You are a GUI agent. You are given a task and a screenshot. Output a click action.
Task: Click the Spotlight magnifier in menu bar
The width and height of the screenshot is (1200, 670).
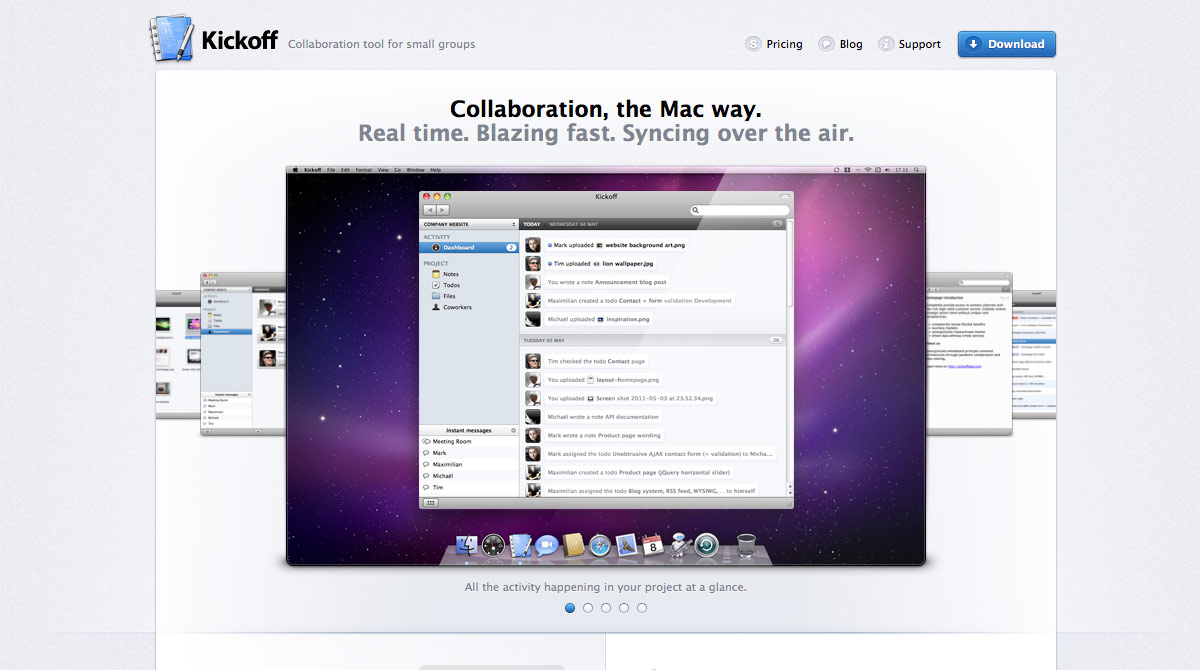[917, 170]
